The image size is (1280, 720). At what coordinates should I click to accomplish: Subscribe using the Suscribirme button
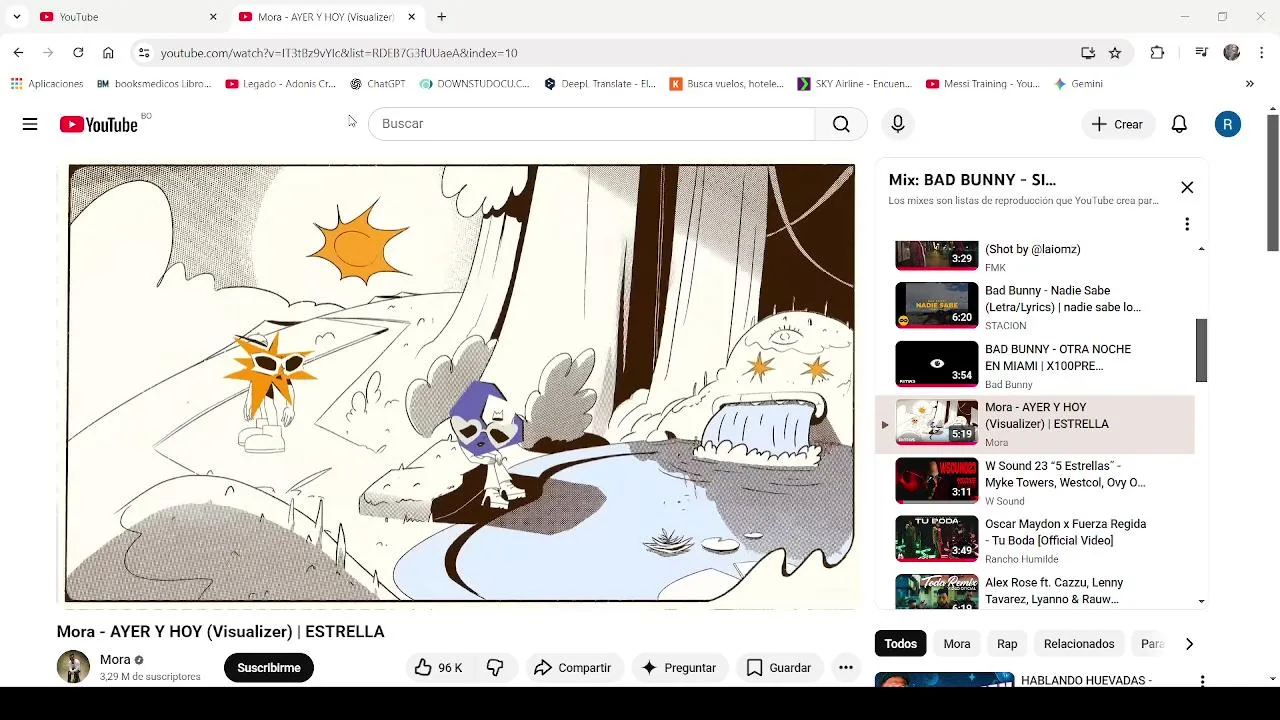[x=269, y=668]
